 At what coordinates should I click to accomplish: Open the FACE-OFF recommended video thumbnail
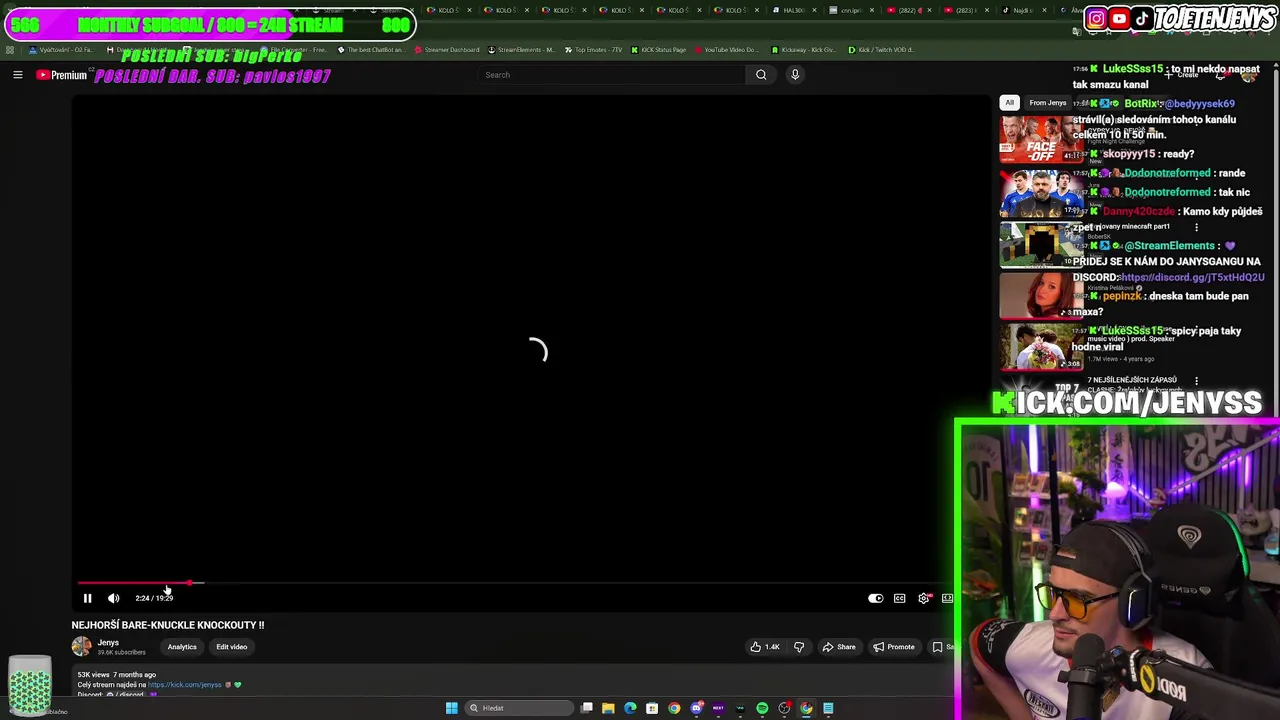point(1041,139)
